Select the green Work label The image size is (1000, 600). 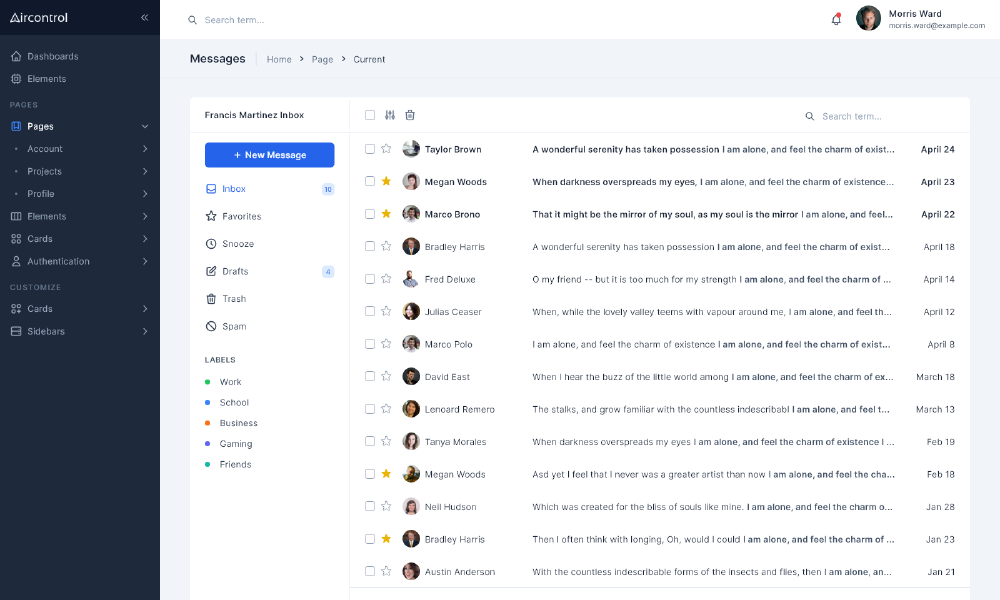tap(230, 381)
